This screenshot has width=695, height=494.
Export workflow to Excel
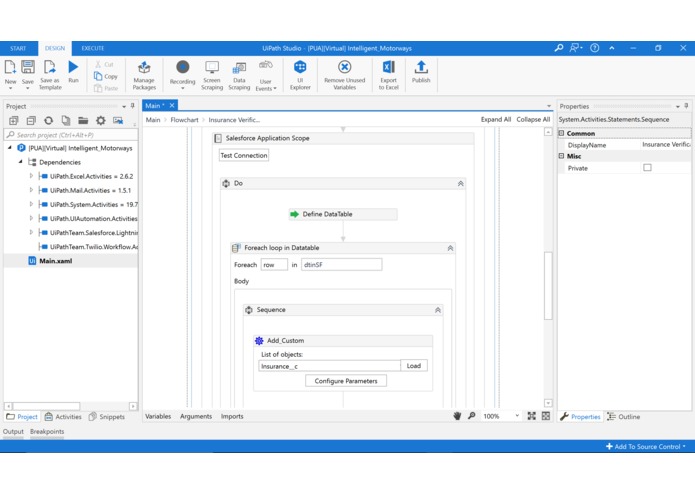tap(388, 75)
